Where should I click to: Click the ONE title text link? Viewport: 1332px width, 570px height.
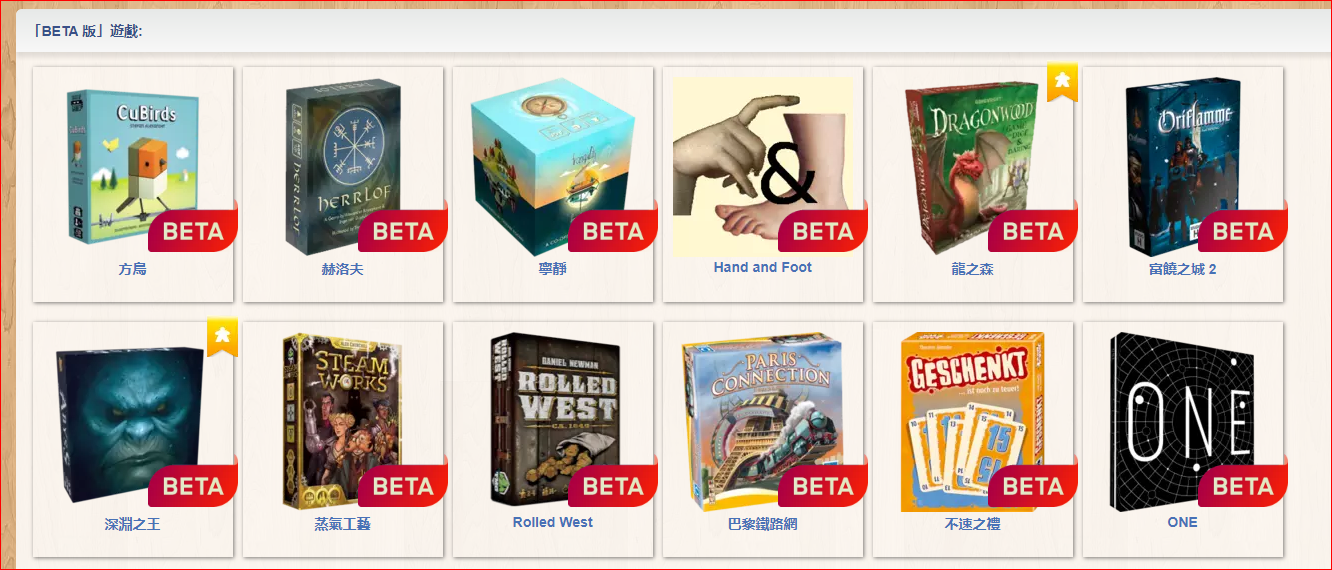coord(1182,522)
